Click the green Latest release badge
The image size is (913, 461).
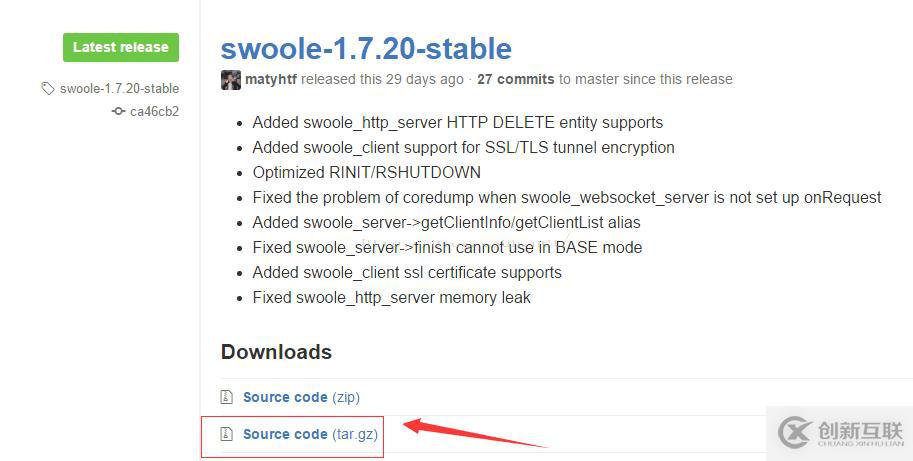click(x=121, y=47)
